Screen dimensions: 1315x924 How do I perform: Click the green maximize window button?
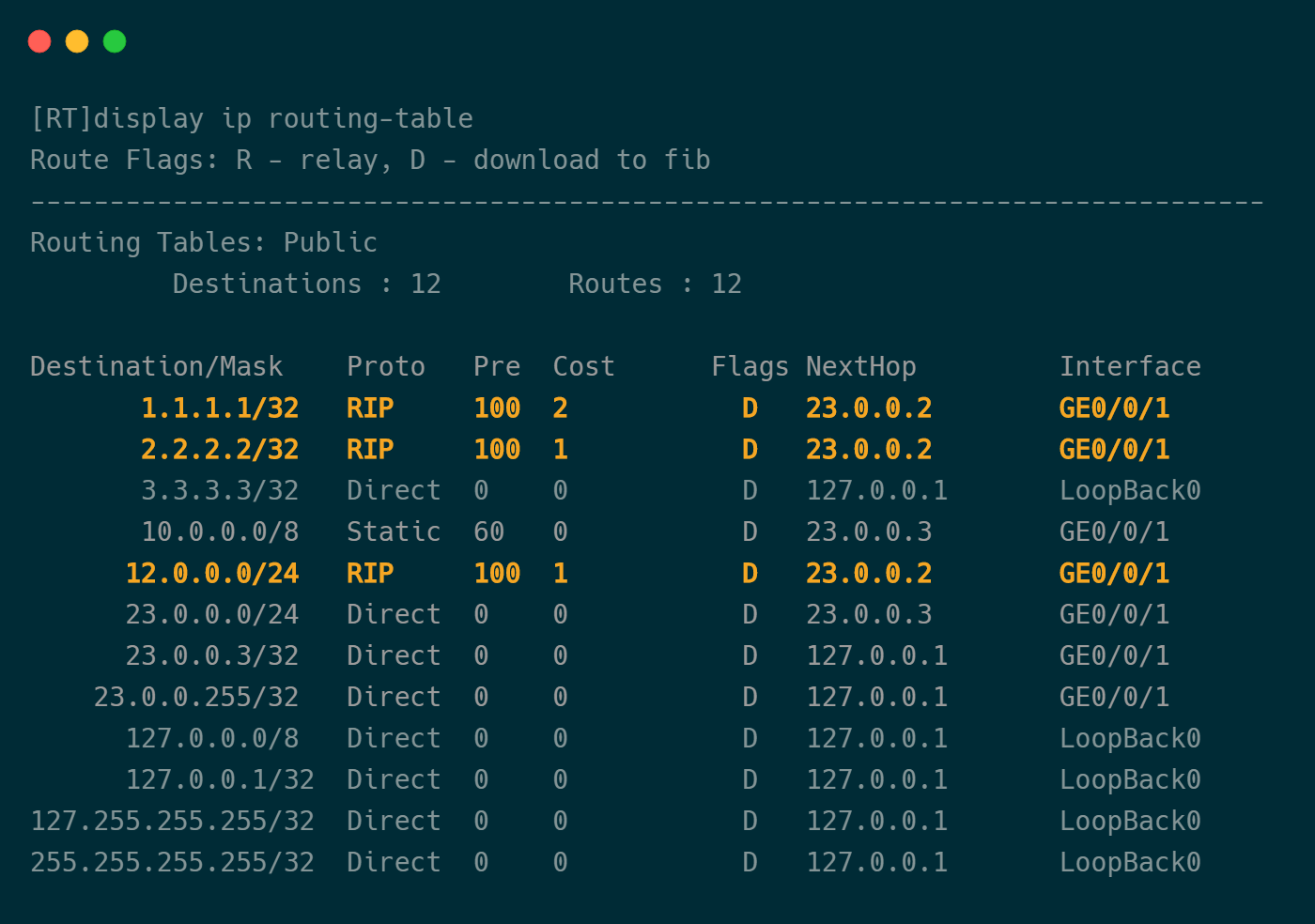pyautogui.click(x=115, y=41)
